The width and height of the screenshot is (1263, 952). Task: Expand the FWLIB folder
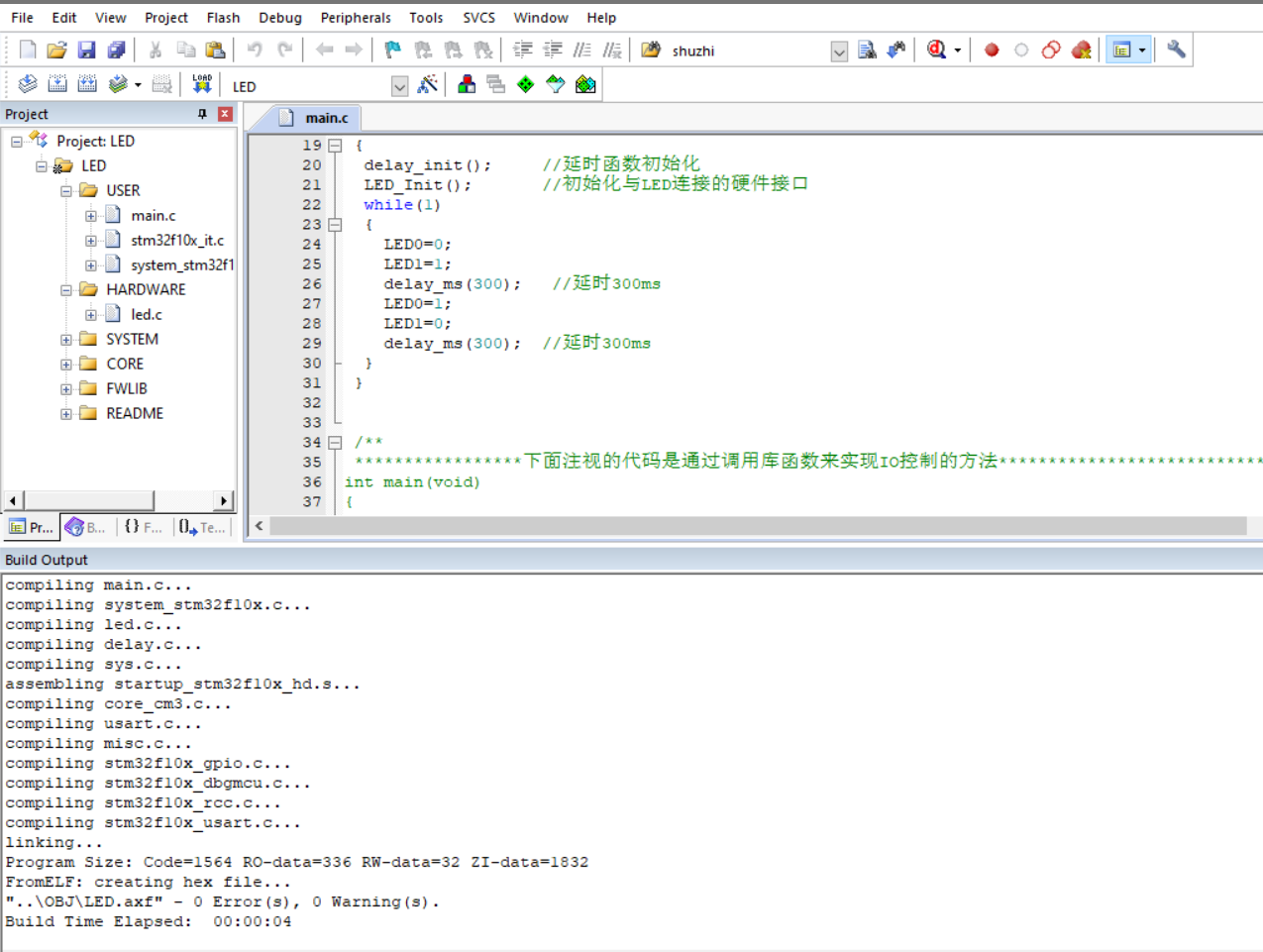pyautogui.click(x=66, y=389)
